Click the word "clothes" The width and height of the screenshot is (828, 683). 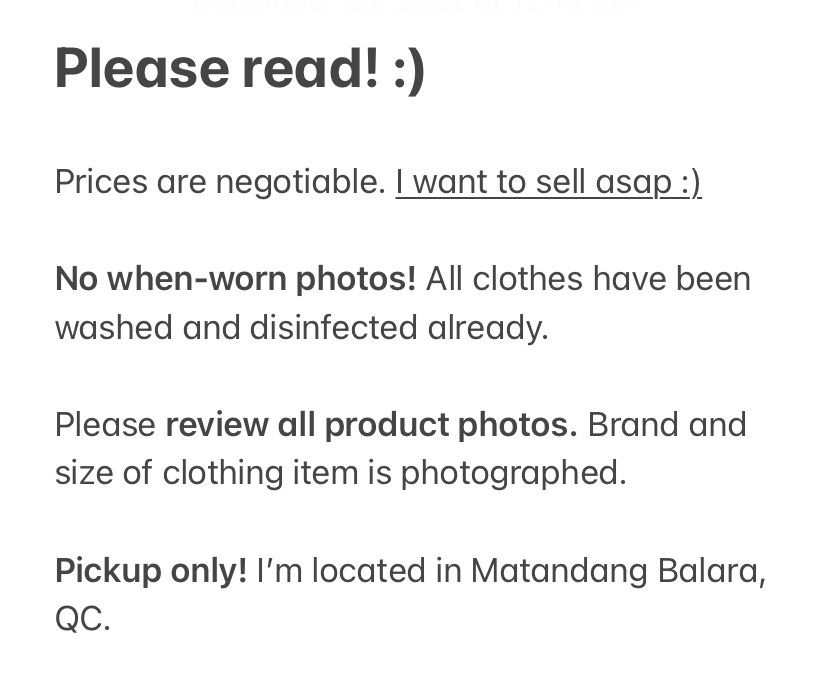pyautogui.click(x=527, y=279)
